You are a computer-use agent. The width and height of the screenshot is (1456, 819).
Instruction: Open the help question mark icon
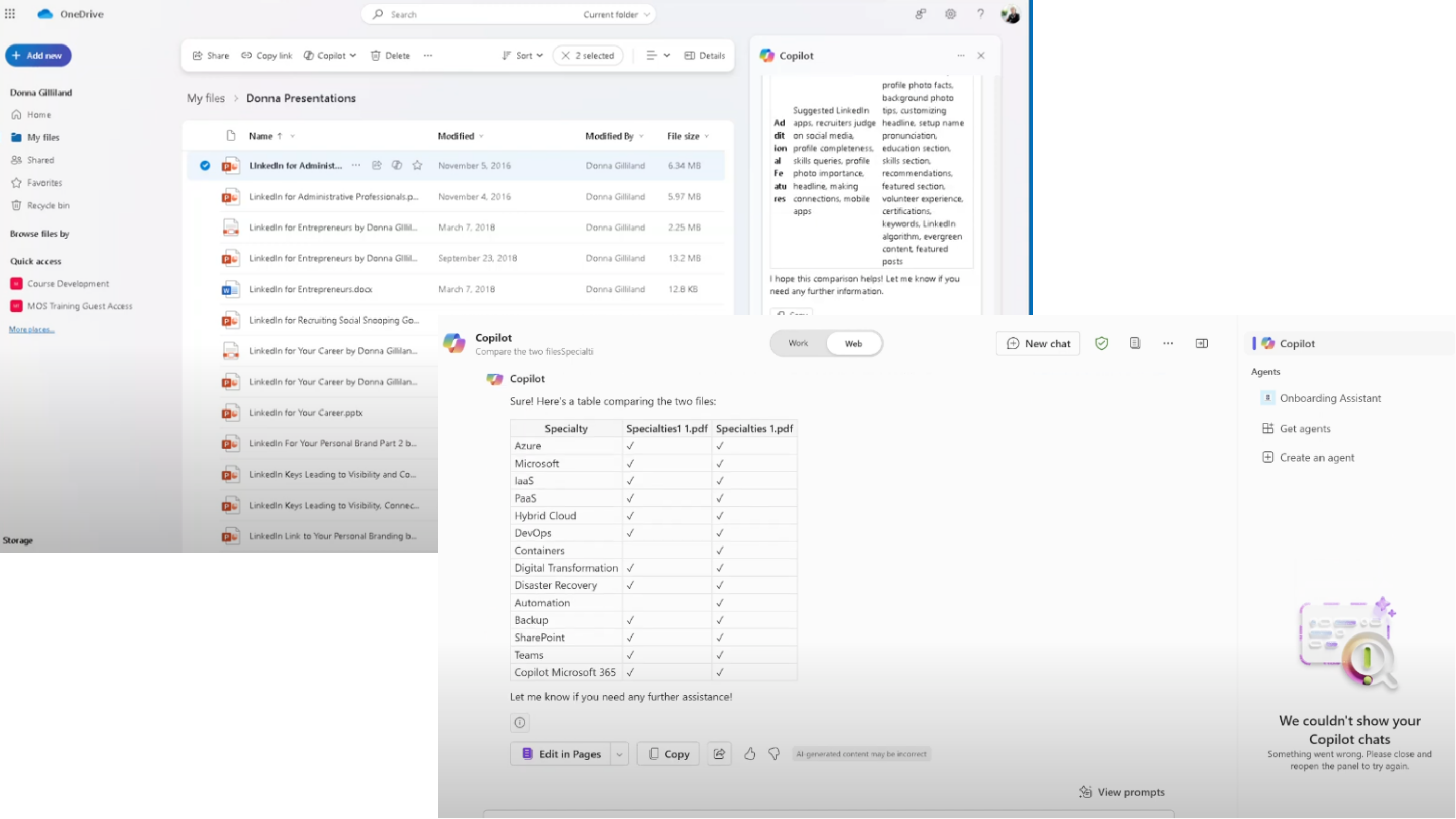[x=981, y=14]
